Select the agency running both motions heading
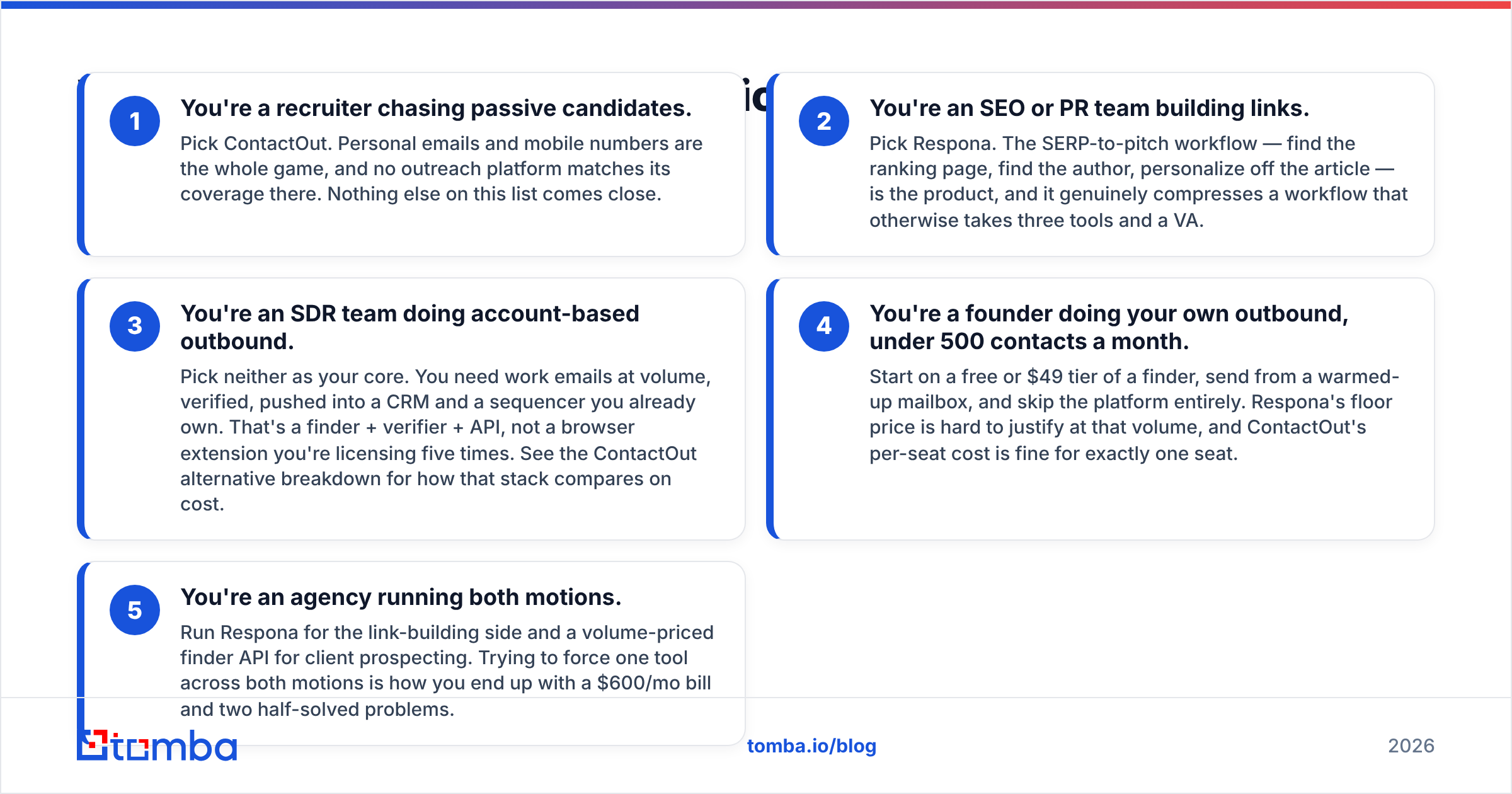The image size is (1512, 794). click(401, 597)
